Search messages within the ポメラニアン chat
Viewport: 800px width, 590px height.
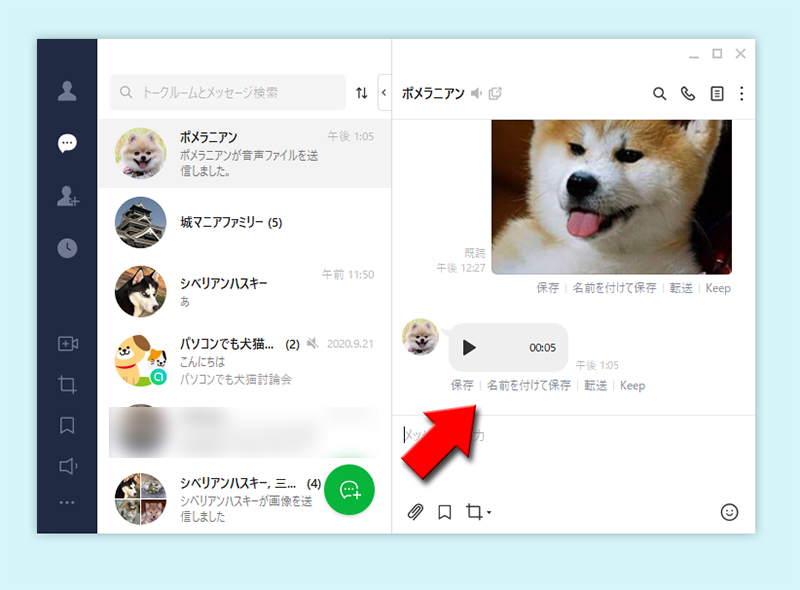point(660,92)
